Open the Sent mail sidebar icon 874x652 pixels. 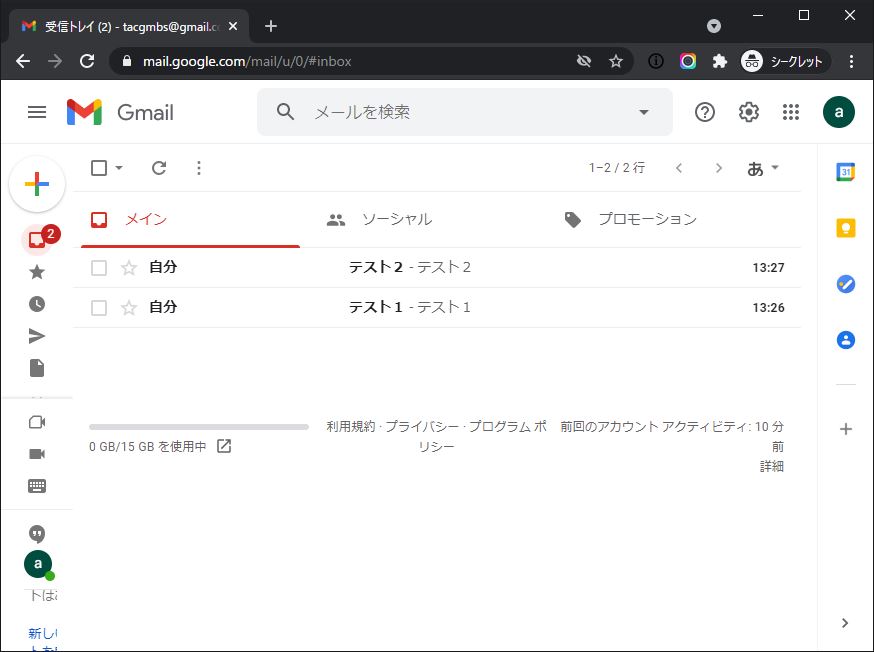37,336
